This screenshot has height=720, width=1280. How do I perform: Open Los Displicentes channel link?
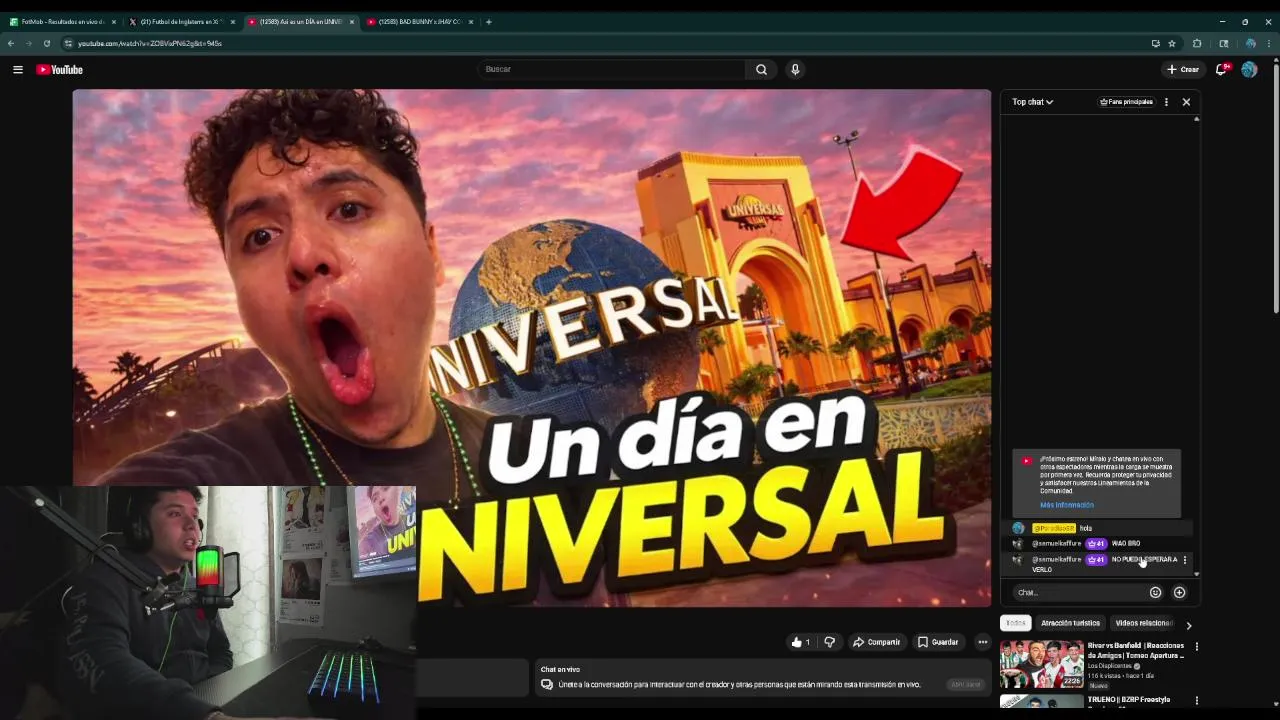pyautogui.click(x=1109, y=666)
